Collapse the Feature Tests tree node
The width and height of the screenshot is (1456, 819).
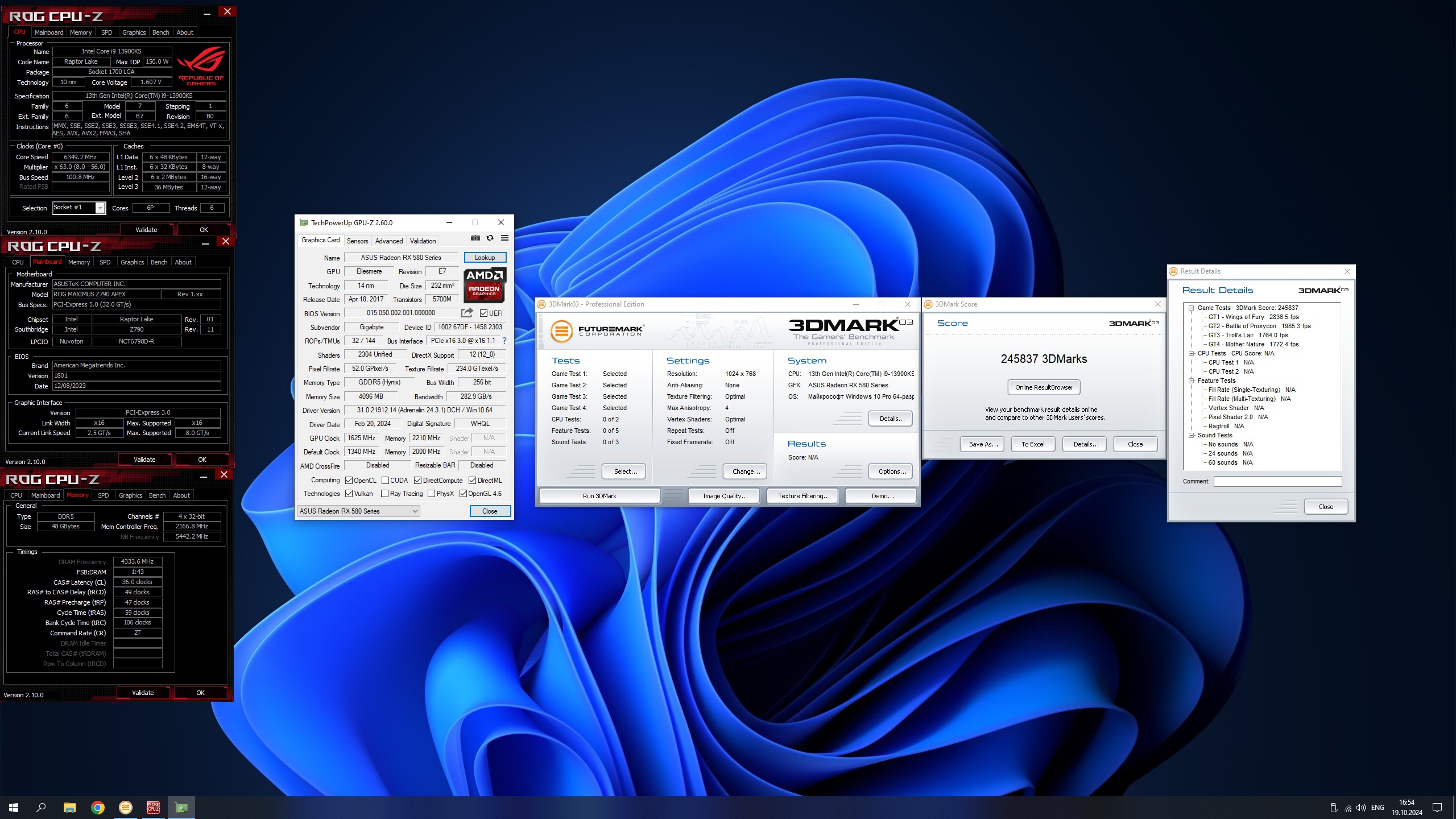[x=1191, y=380]
